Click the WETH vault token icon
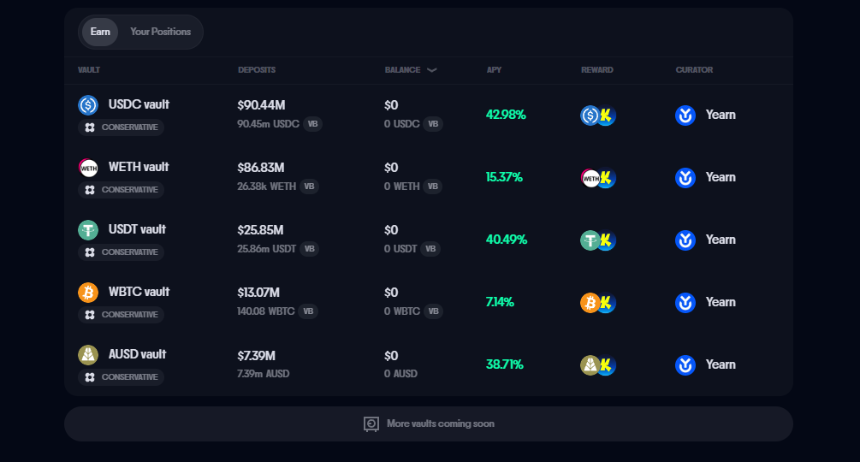Viewport: 860px width, 462px height. (88, 167)
